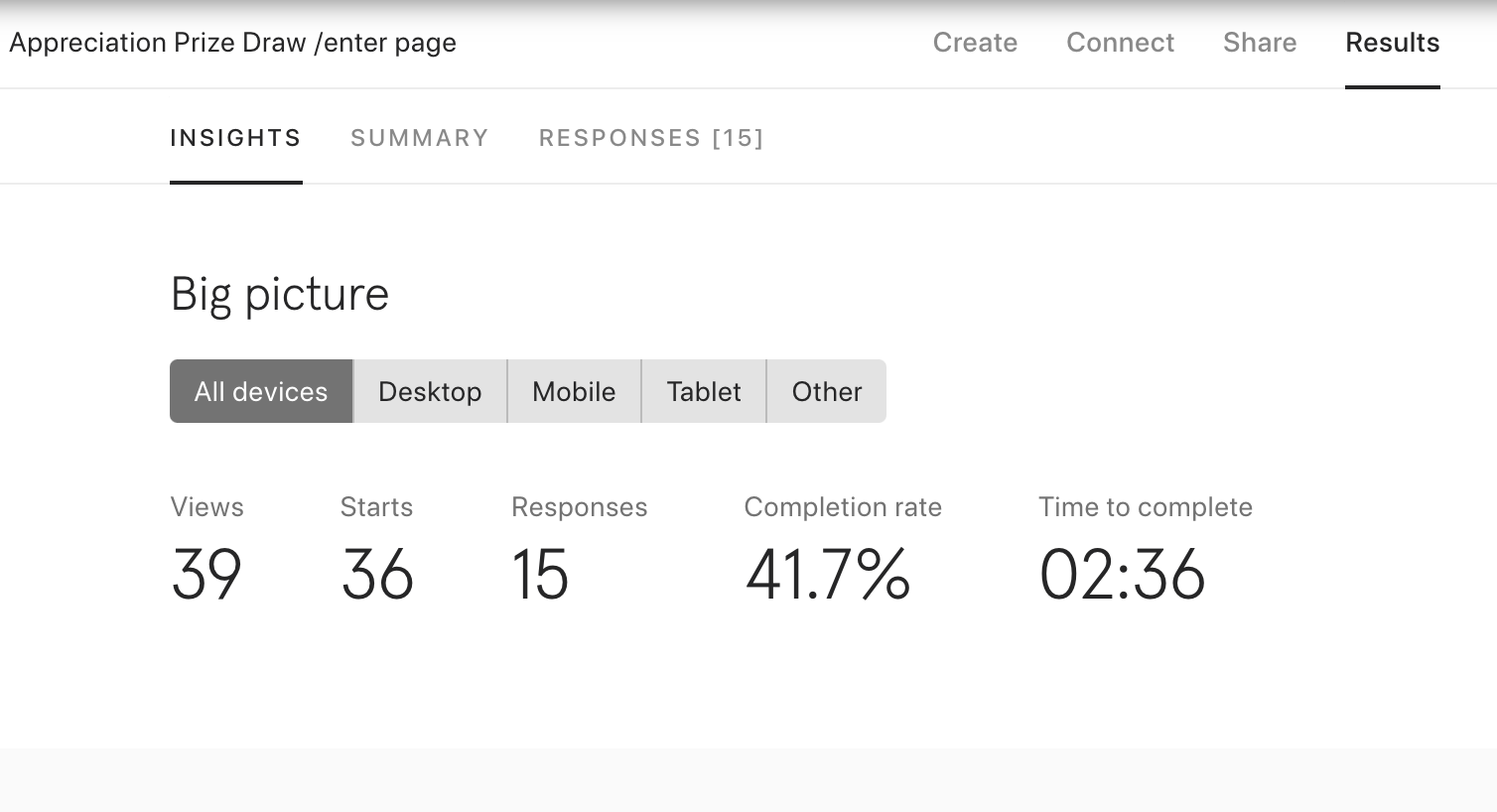Click the 39 views number
The width and height of the screenshot is (1497, 812).
(x=206, y=575)
